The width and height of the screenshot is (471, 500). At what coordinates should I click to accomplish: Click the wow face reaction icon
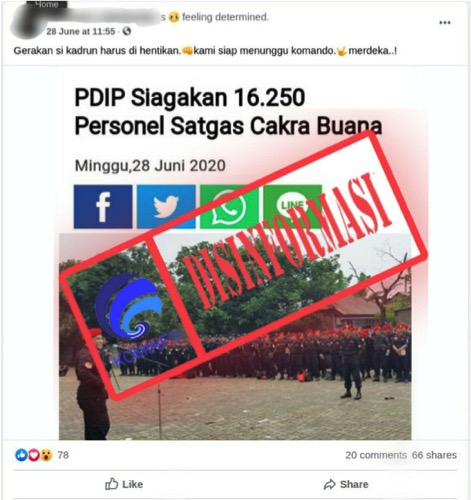(x=46, y=455)
